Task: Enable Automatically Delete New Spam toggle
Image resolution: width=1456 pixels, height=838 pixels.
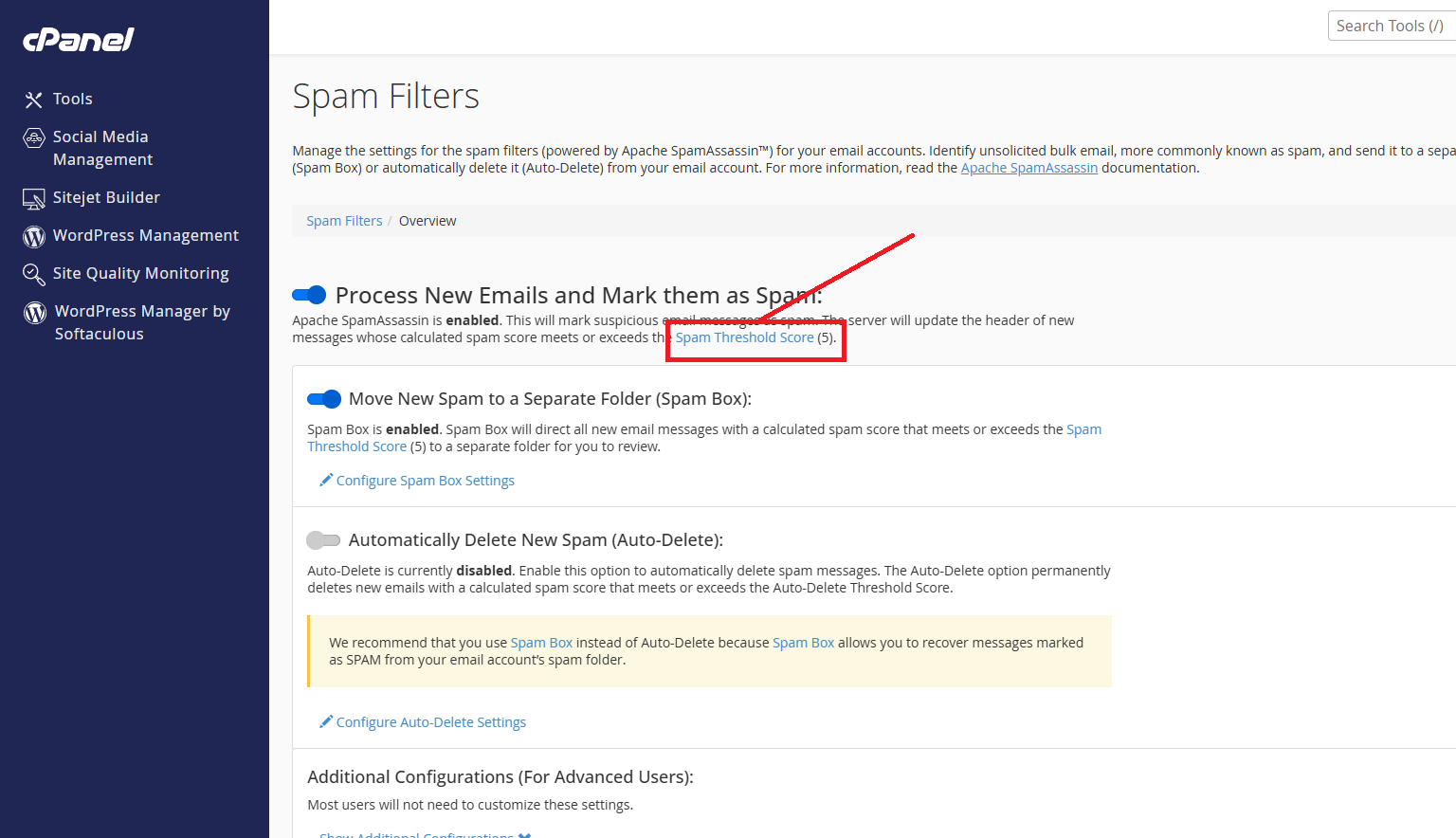Action: 323,540
